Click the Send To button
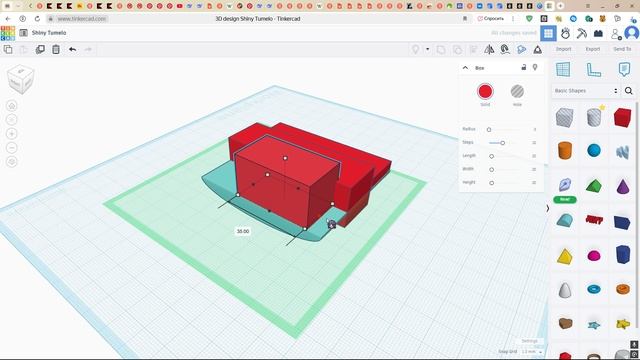Screen dimensions: 640x360 [622, 49]
